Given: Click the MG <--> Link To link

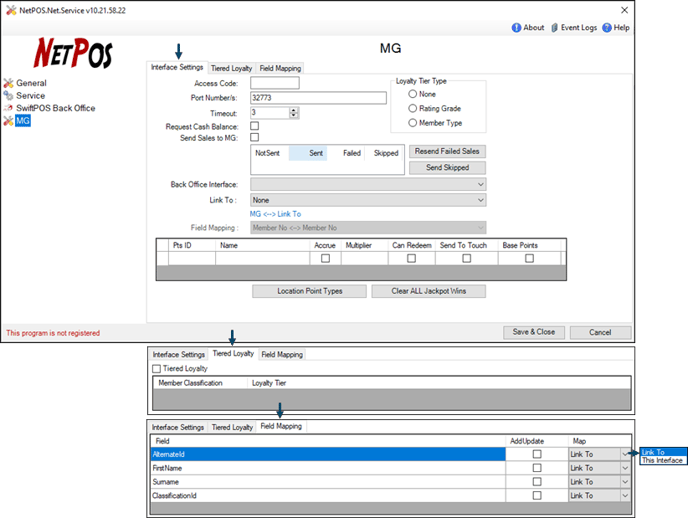Looking at the screenshot, I should 276,214.
